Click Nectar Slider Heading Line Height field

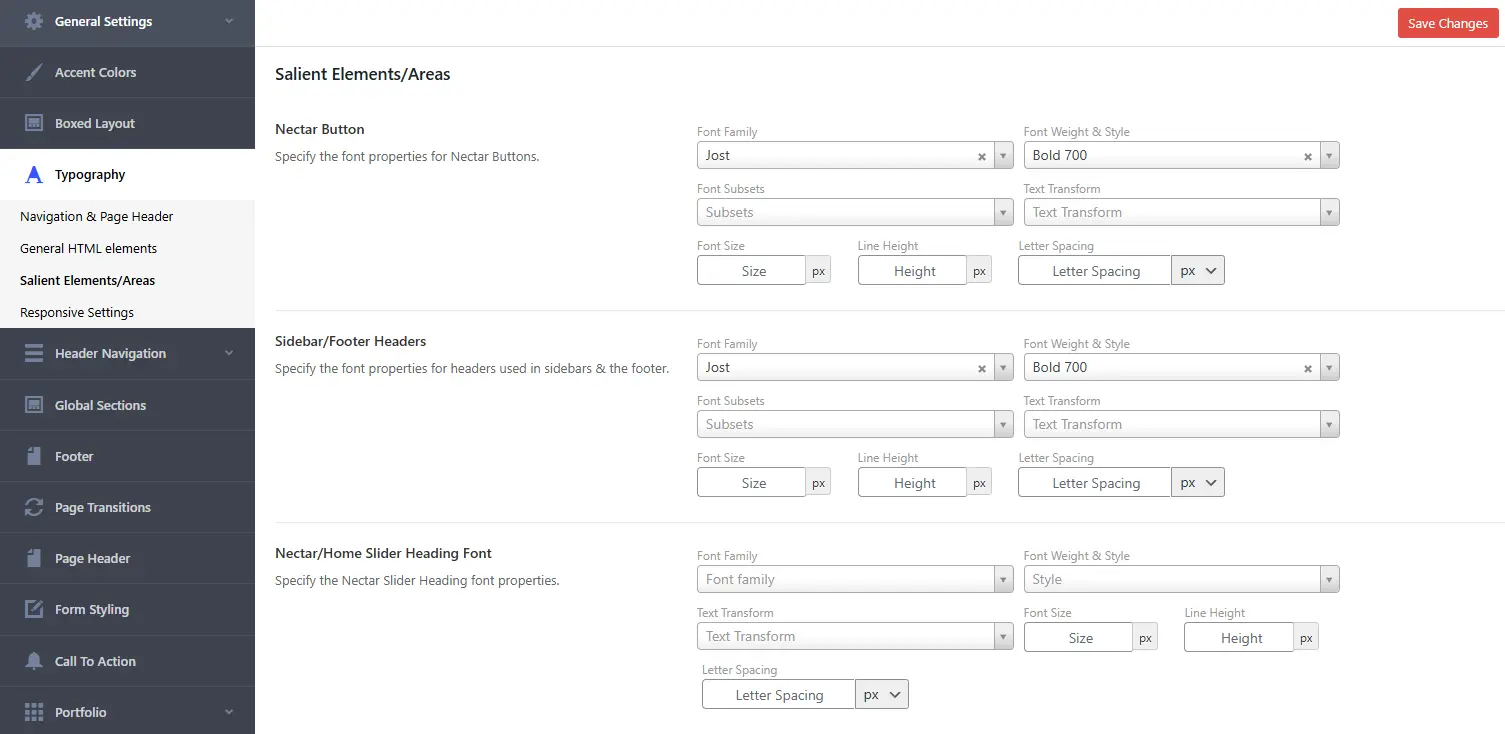point(1239,638)
